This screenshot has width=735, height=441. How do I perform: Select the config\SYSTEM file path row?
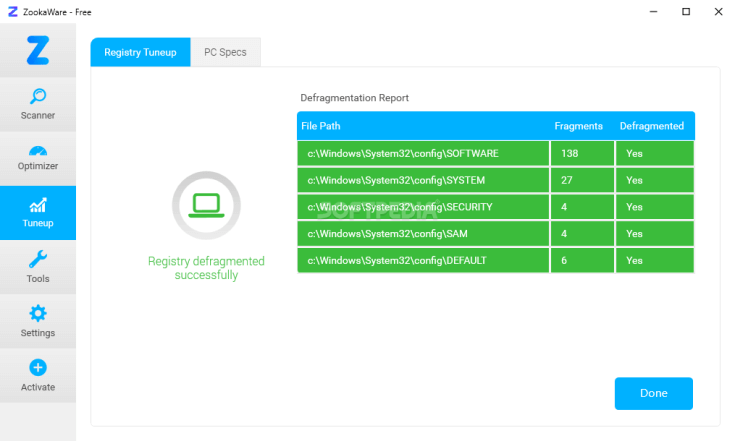[423, 180]
